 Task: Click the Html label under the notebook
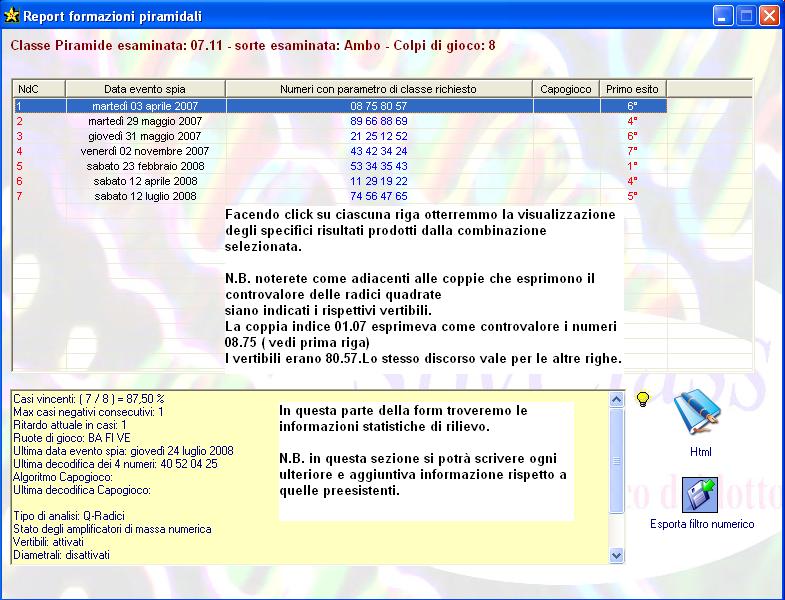700,452
